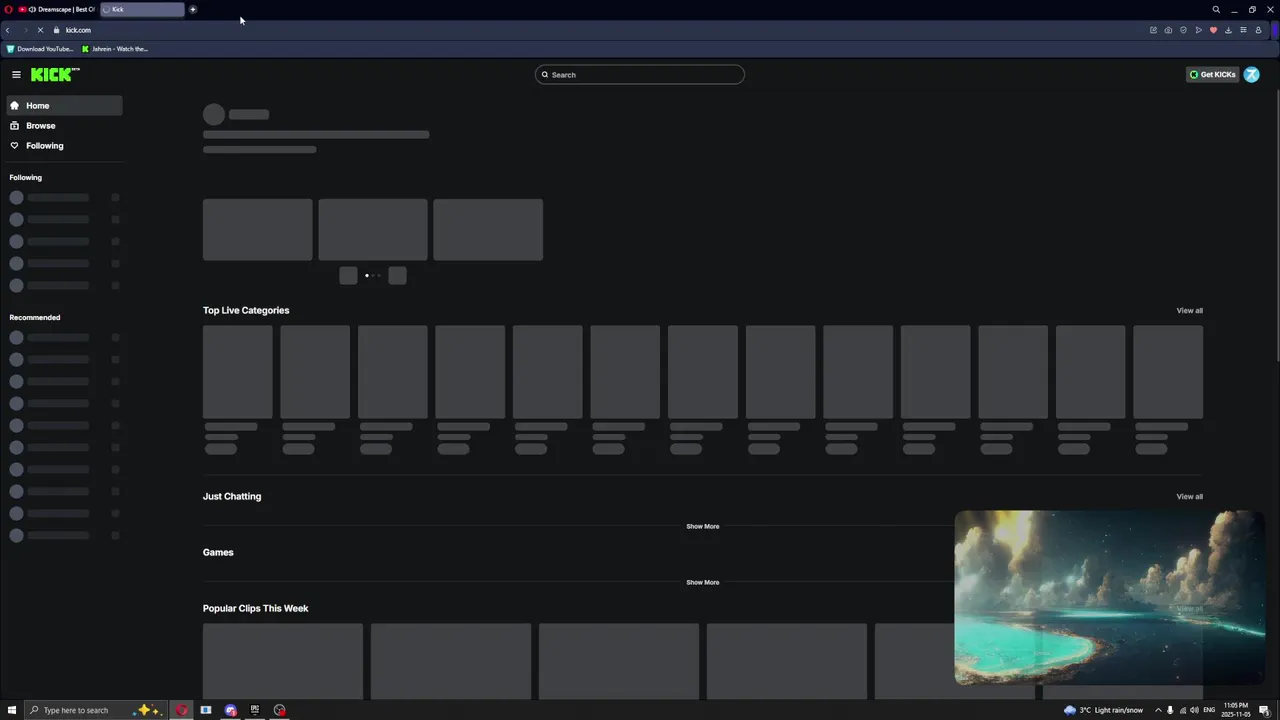The image size is (1280, 720).
Task: Go forward in browser history
Action: pyautogui.click(x=24, y=30)
